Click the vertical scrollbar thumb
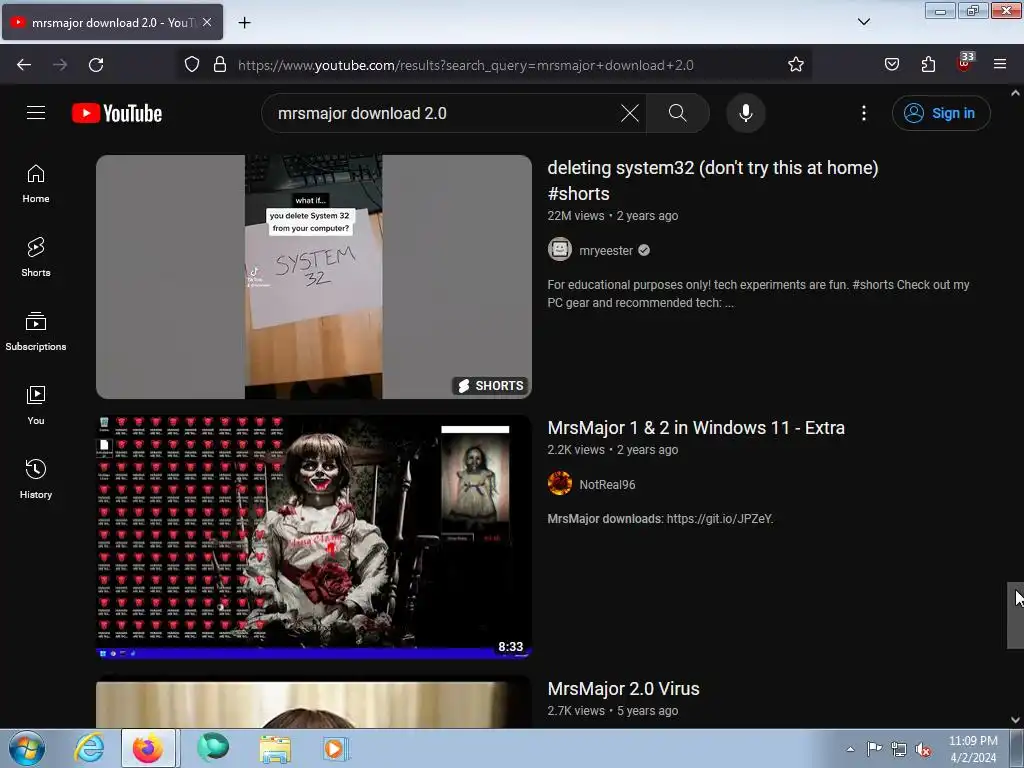This screenshot has width=1024, height=768. coord(1016,615)
